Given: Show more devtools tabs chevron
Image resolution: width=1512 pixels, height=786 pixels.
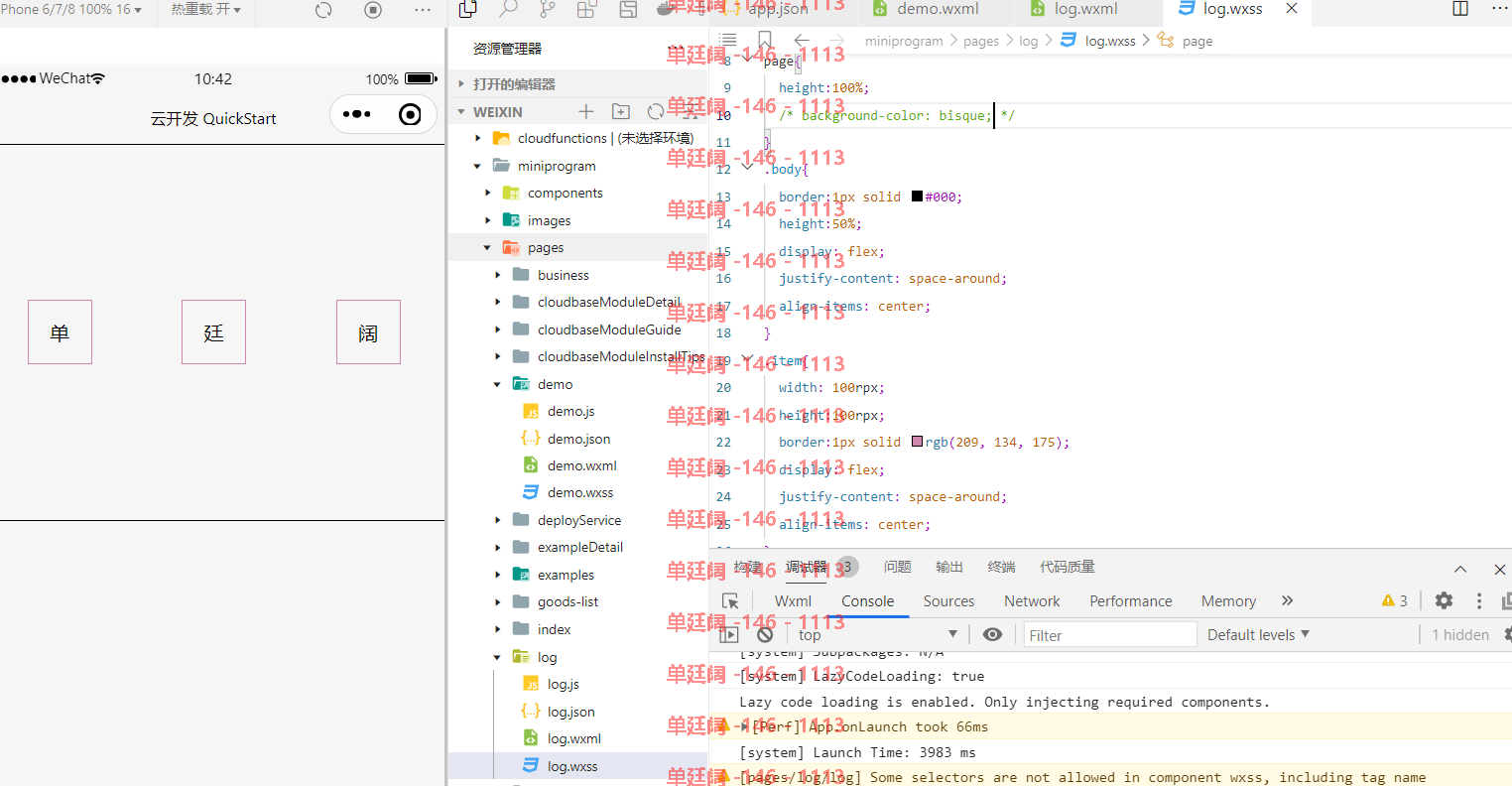Looking at the screenshot, I should click(x=1288, y=600).
